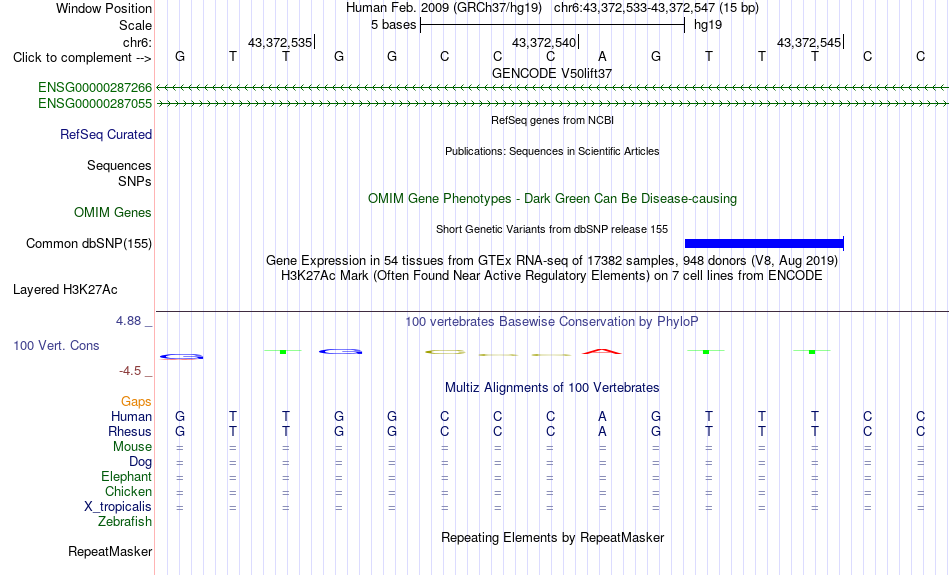Click 'Multiz Alignments of 100 Vertebrates' title
The image size is (950, 575).
(x=552, y=388)
